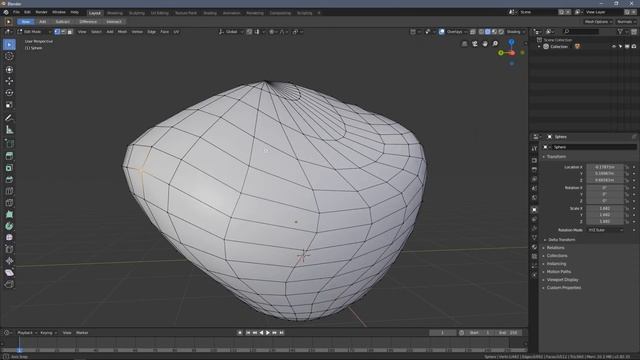
Task: Enable vertex select mode
Action: click(57, 32)
